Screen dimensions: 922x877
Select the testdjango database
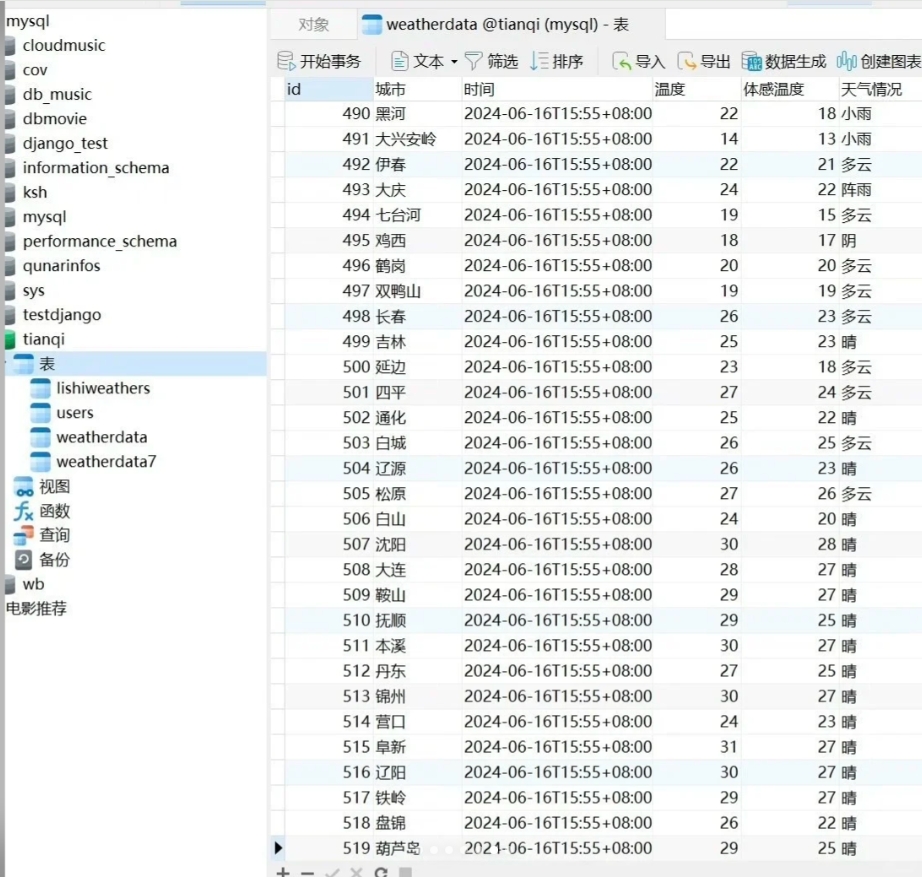[x=62, y=315]
